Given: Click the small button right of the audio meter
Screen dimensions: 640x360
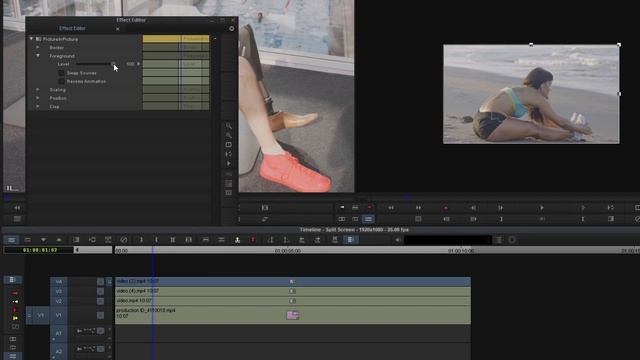Looking at the screenshot, I should [499, 240].
